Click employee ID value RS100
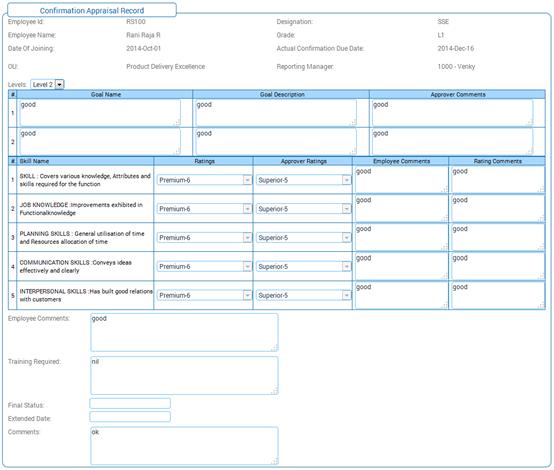The width and height of the screenshot is (554, 470). (136, 22)
